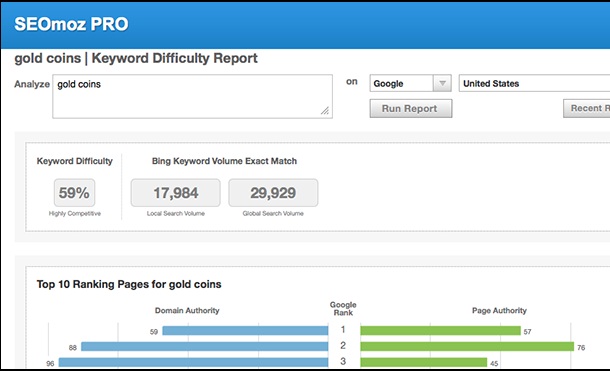Click the resize grip in the Analyze text area
The image size is (610, 371).
(325, 111)
